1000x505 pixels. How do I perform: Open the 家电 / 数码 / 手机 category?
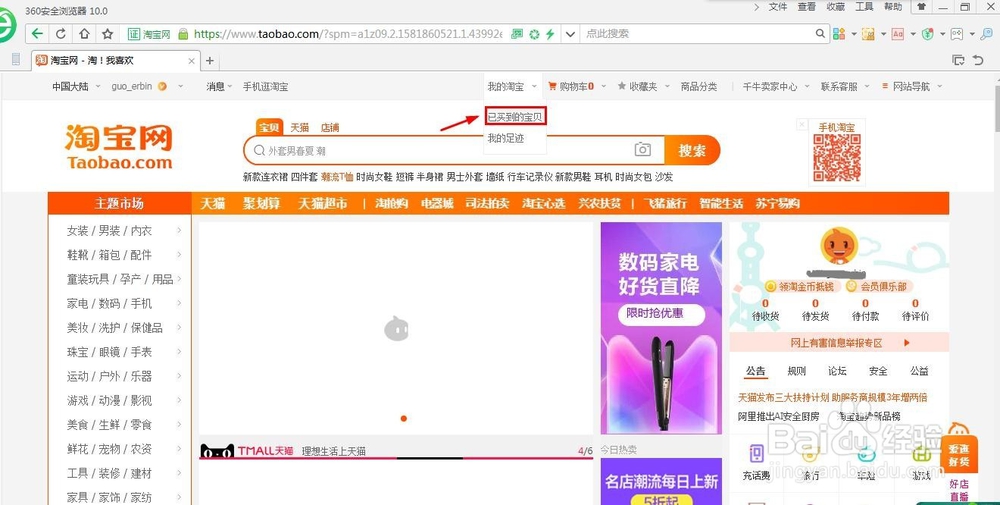tap(109, 304)
